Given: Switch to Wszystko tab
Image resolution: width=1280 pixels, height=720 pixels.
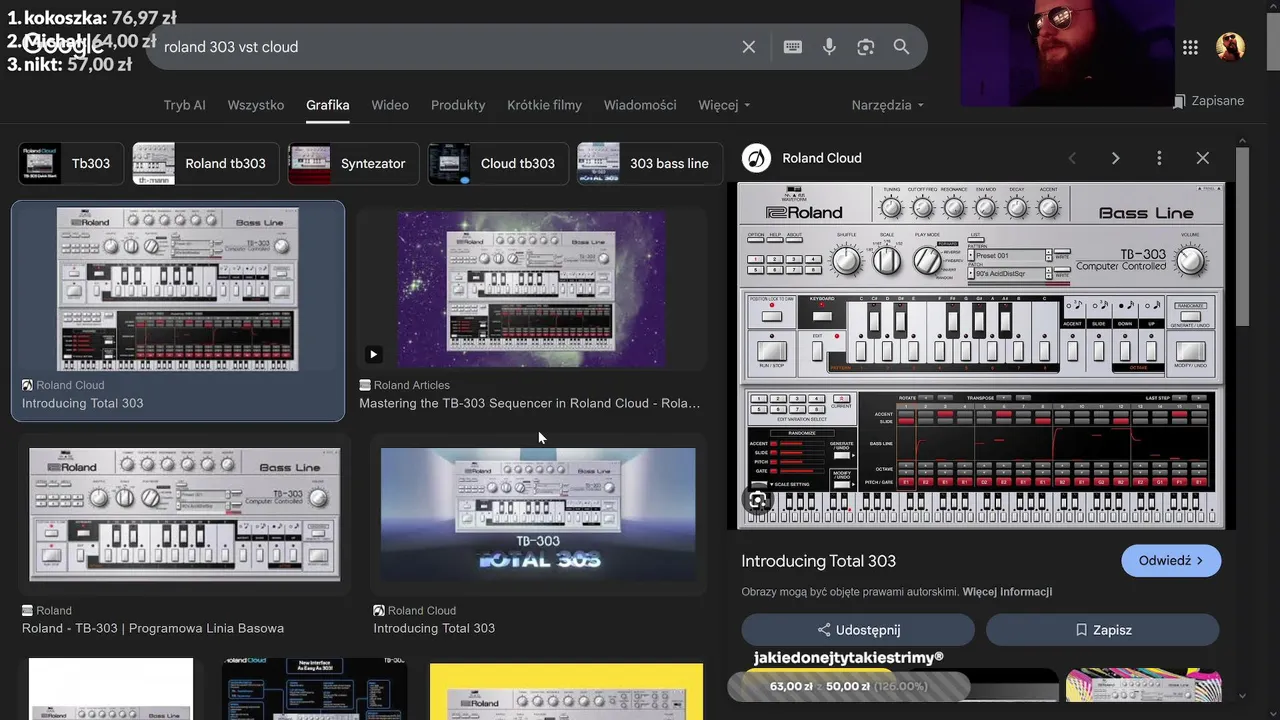Looking at the screenshot, I should [256, 105].
